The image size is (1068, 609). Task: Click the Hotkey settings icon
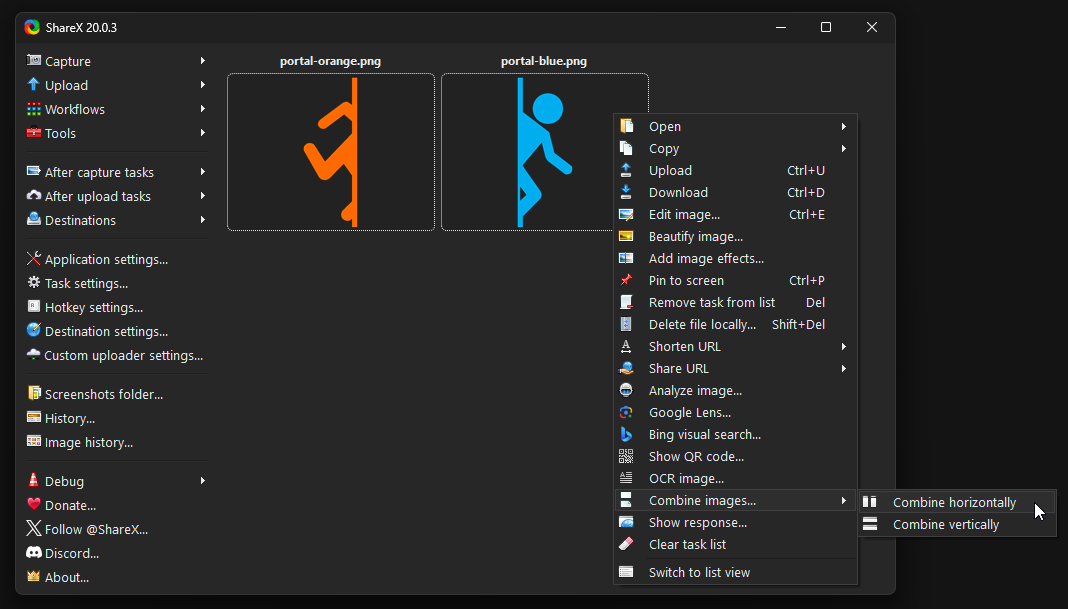click(33, 307)
